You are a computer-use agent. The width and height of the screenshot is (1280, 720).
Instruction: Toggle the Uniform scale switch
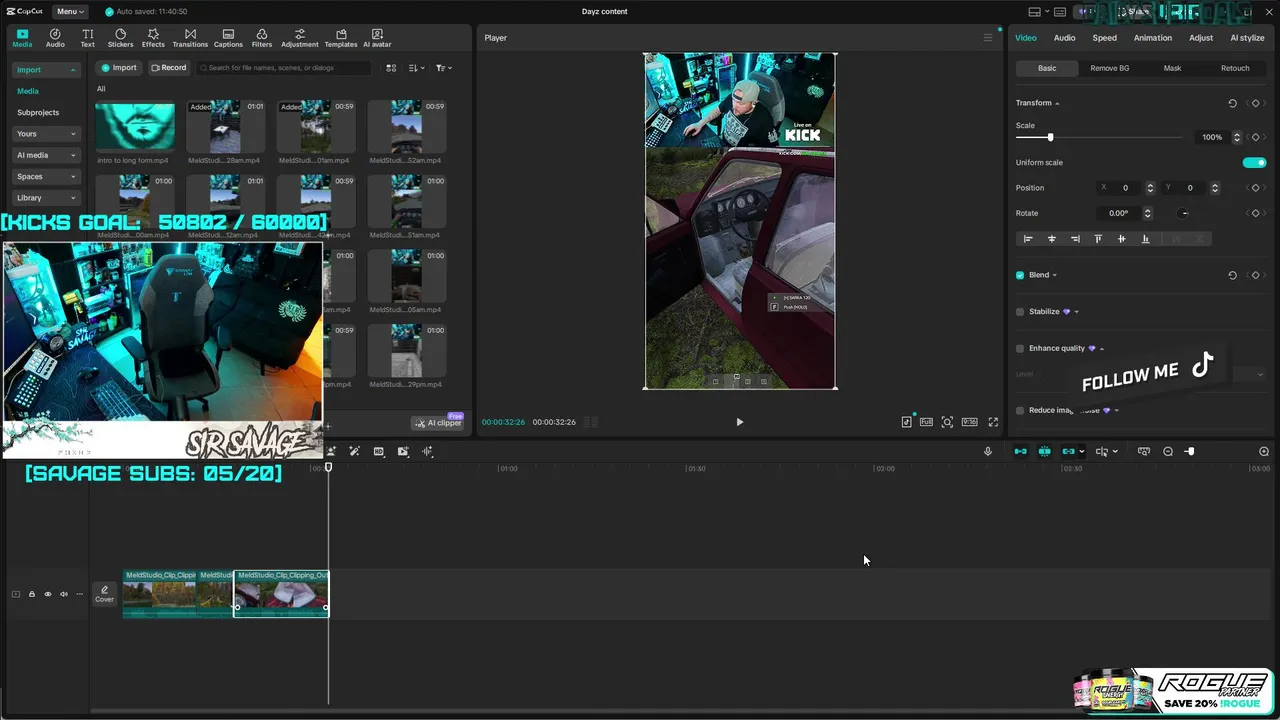click(1254, 163)
